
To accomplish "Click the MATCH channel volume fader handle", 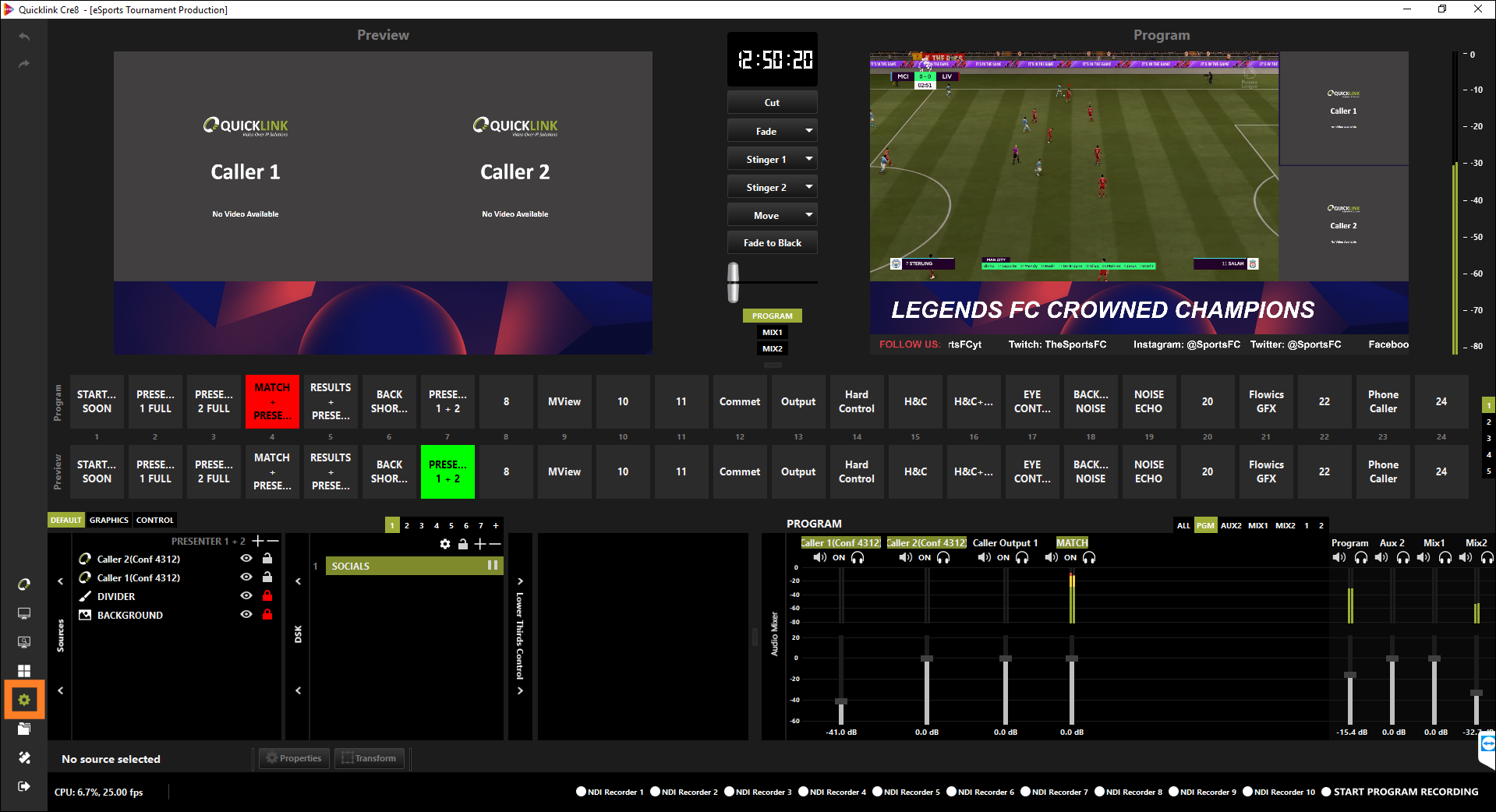I will tap(1072, 659).
